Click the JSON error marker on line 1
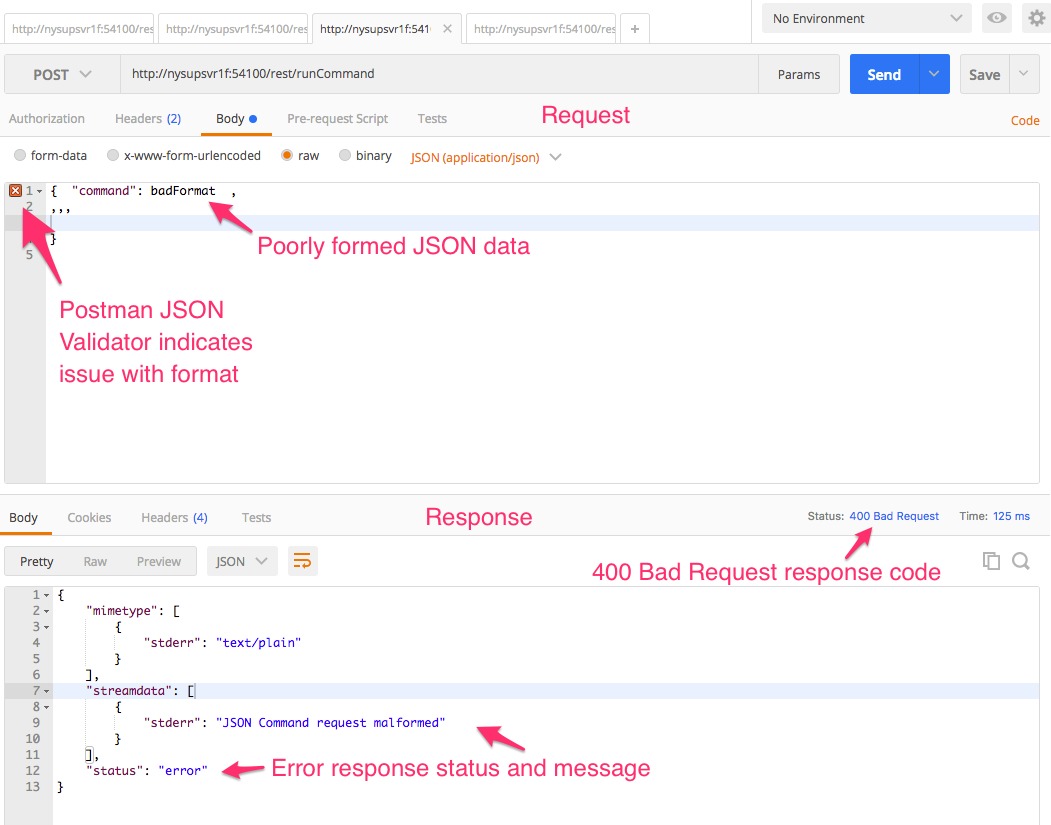1051x825 pixels. click(15, 190)
